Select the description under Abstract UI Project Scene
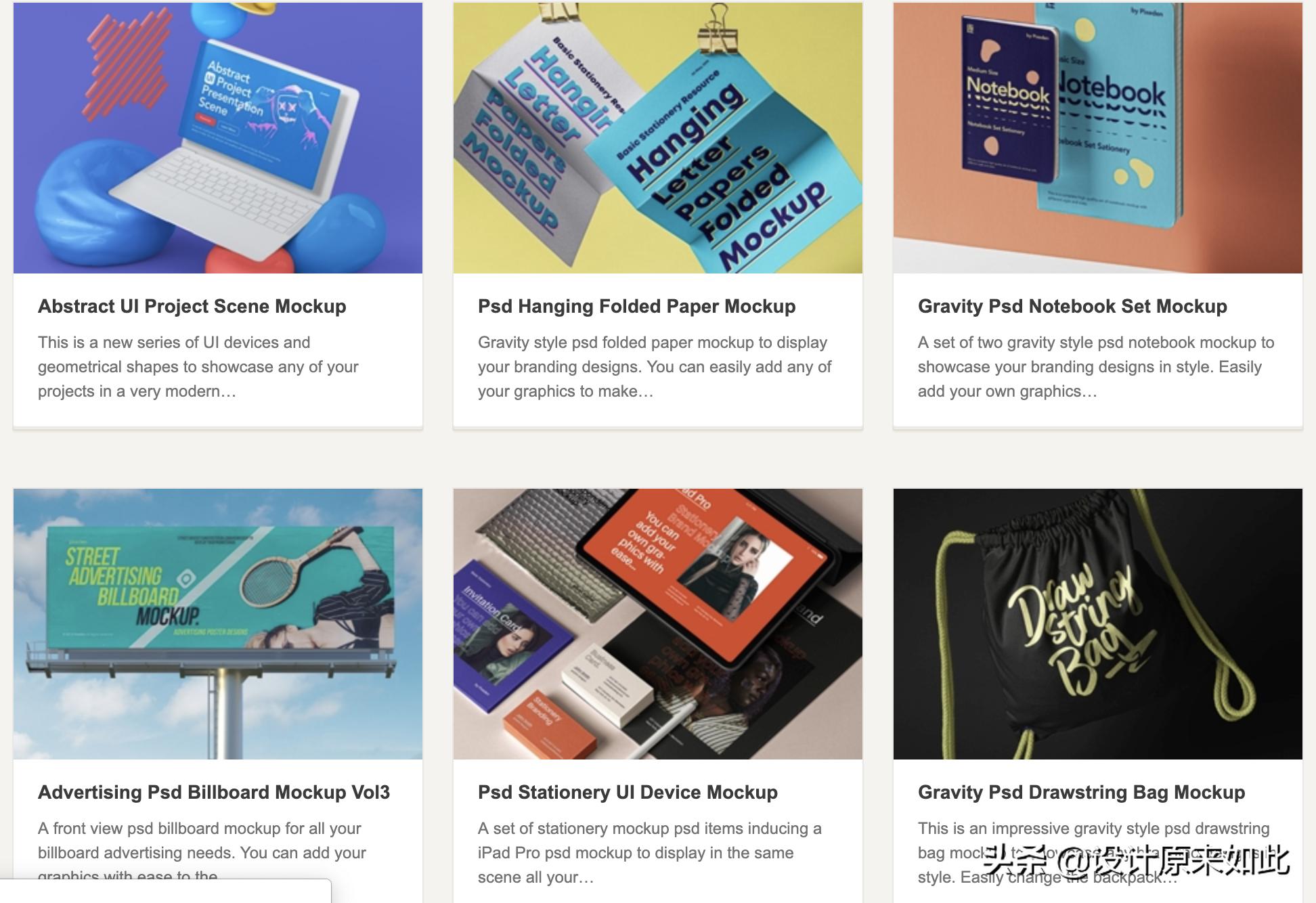Screen dimensions: 1316x903 pos(198,367)
